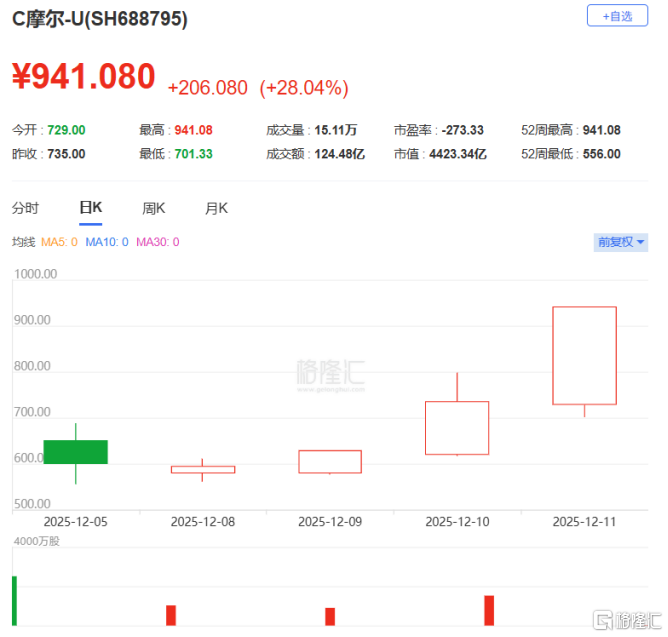Click the green candlestick for 2025-12-05

(x=75, y=452)
